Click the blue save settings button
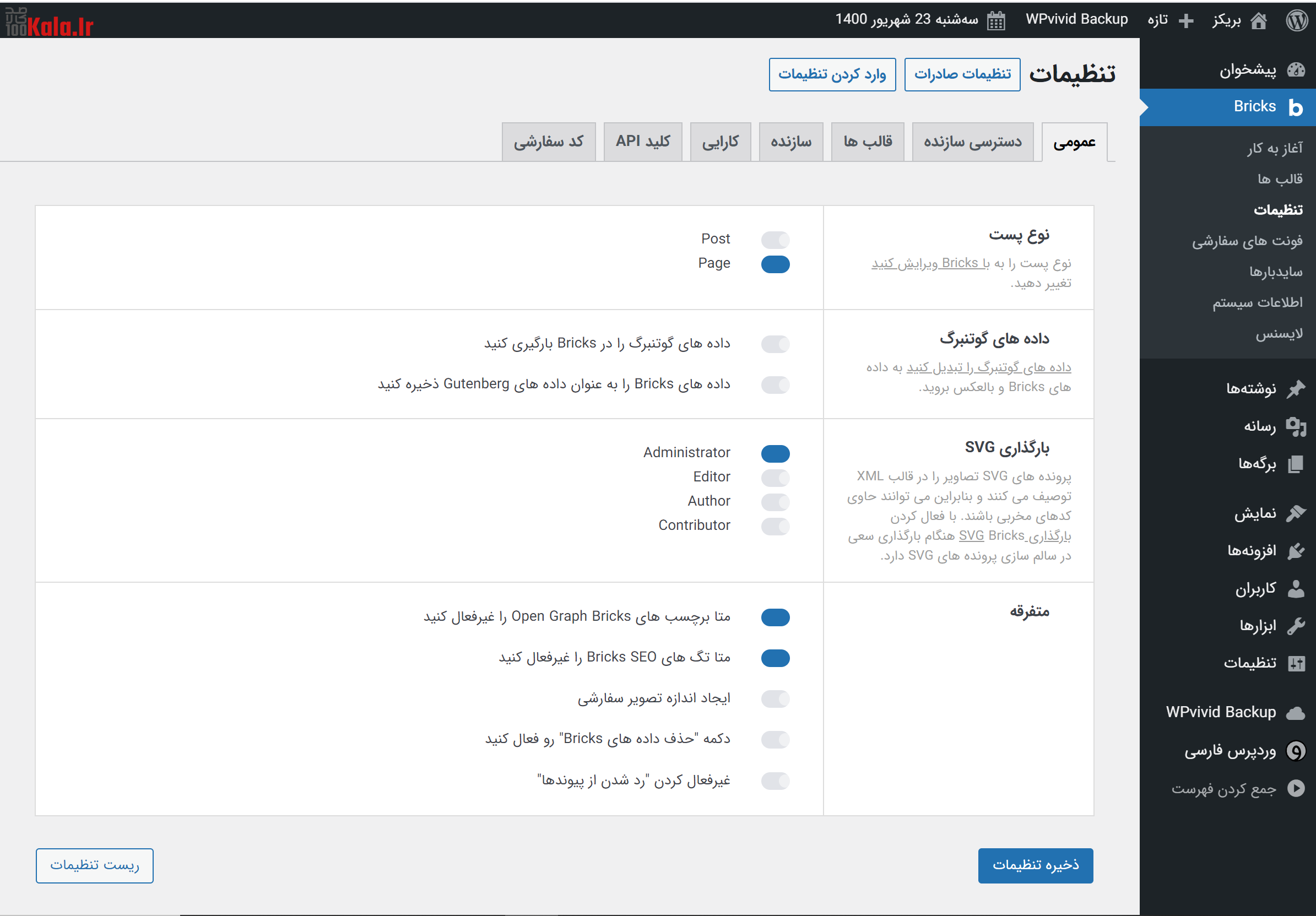The width and height of the screenshot is (1316, 916). 1035,865
